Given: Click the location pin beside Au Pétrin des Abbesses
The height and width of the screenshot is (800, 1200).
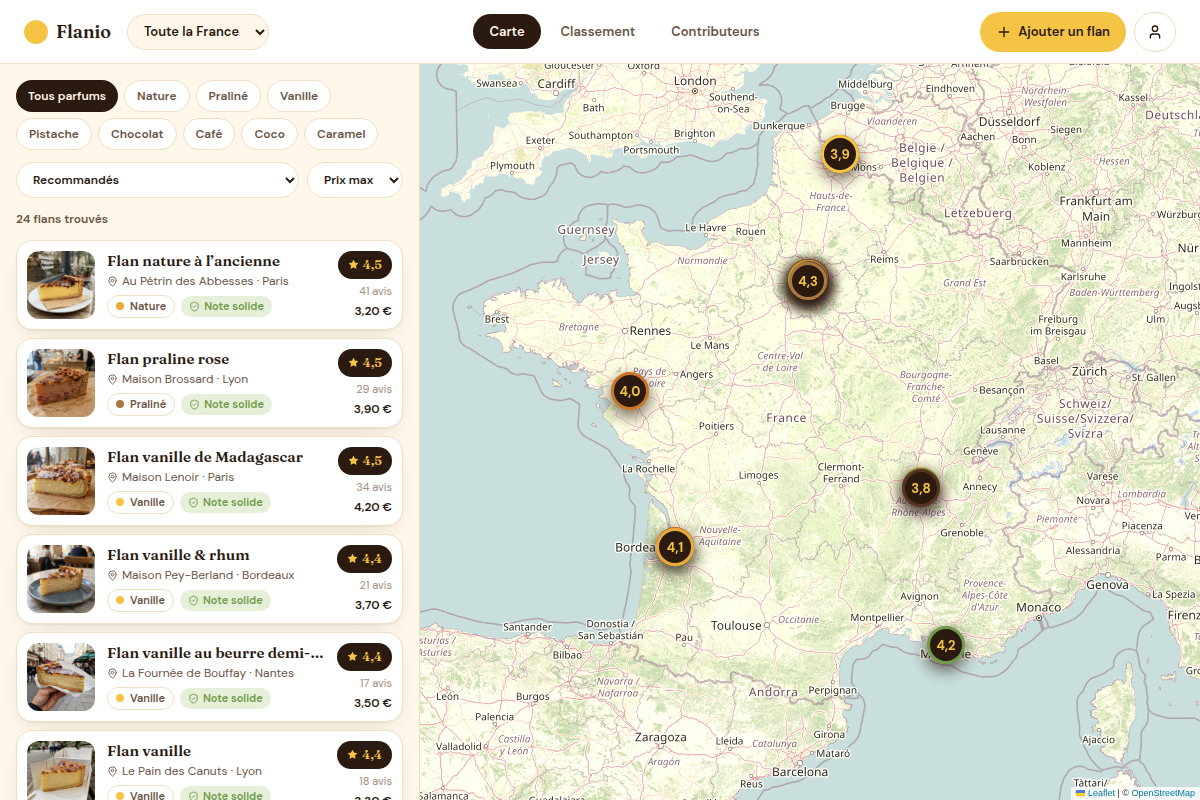Looking at the screenshot, I should [113, 282].
